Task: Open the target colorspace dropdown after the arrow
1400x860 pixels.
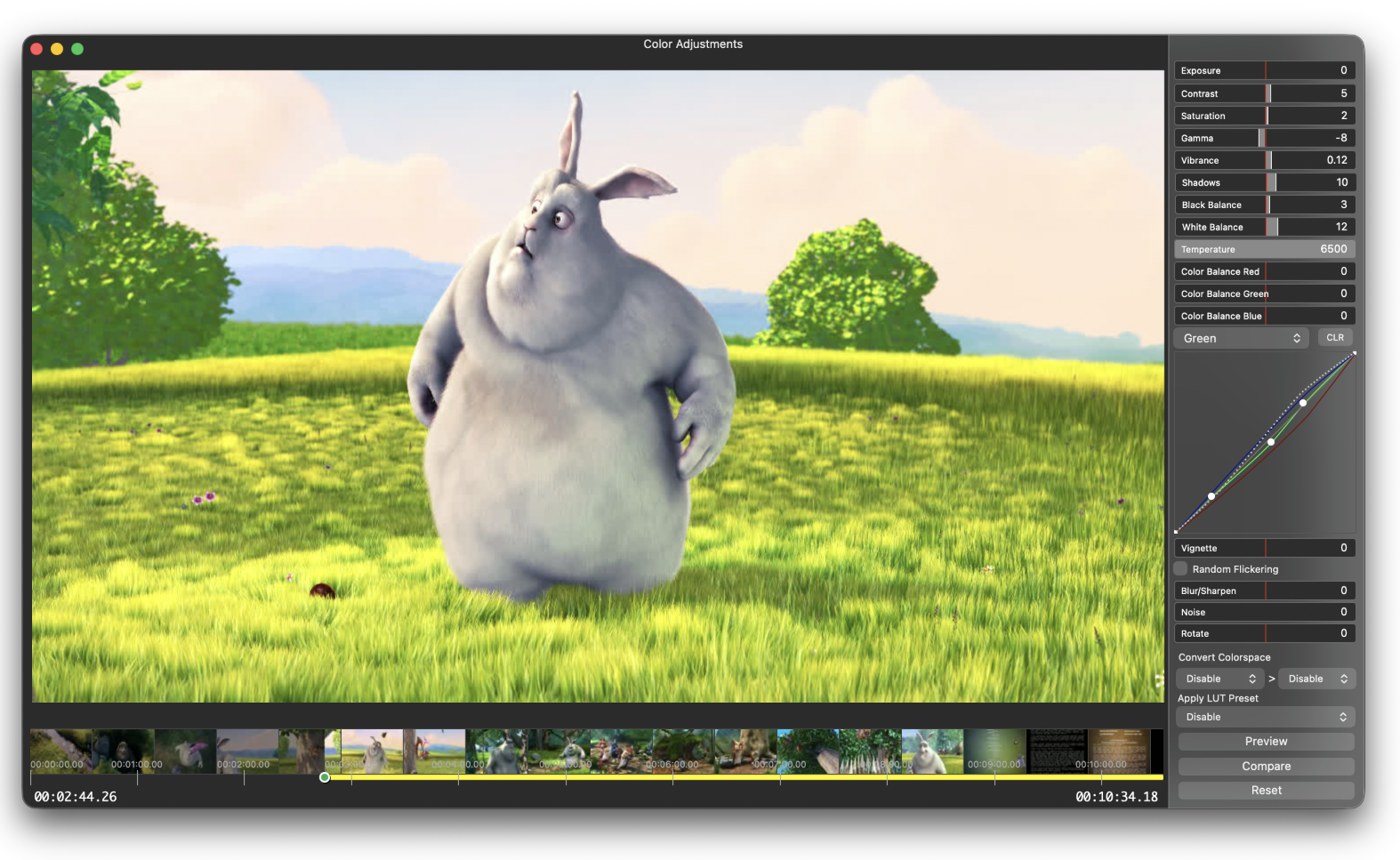Action: (1316, 678)
